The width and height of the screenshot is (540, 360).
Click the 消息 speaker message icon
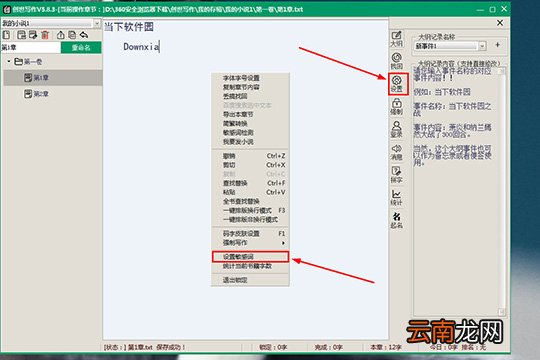click(396, 152)
